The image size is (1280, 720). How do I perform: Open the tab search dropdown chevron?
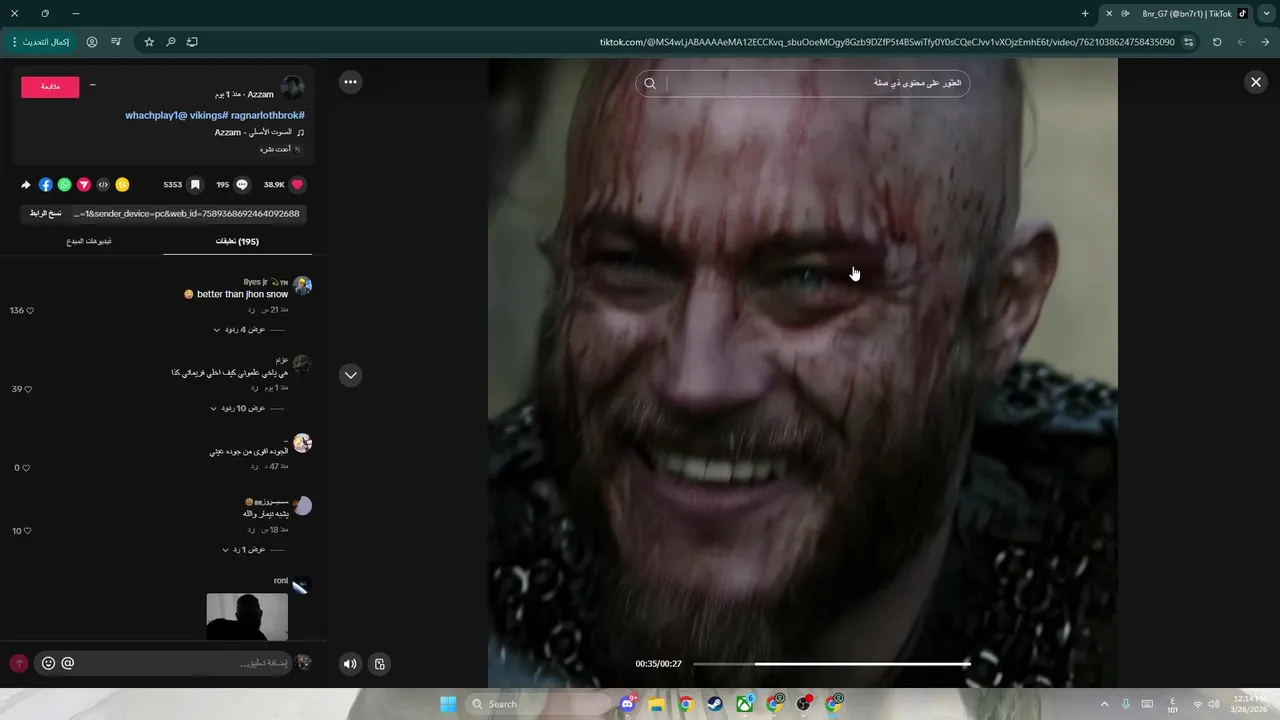(x=1267, y=14)
